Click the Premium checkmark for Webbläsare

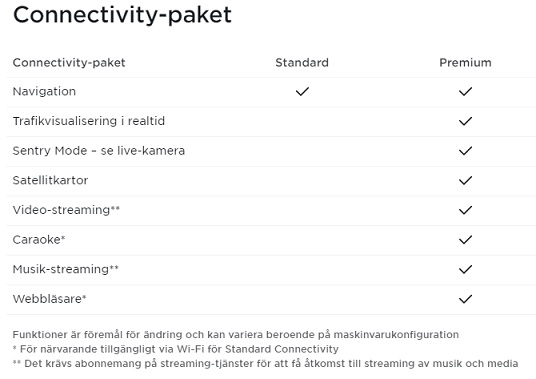465,299
